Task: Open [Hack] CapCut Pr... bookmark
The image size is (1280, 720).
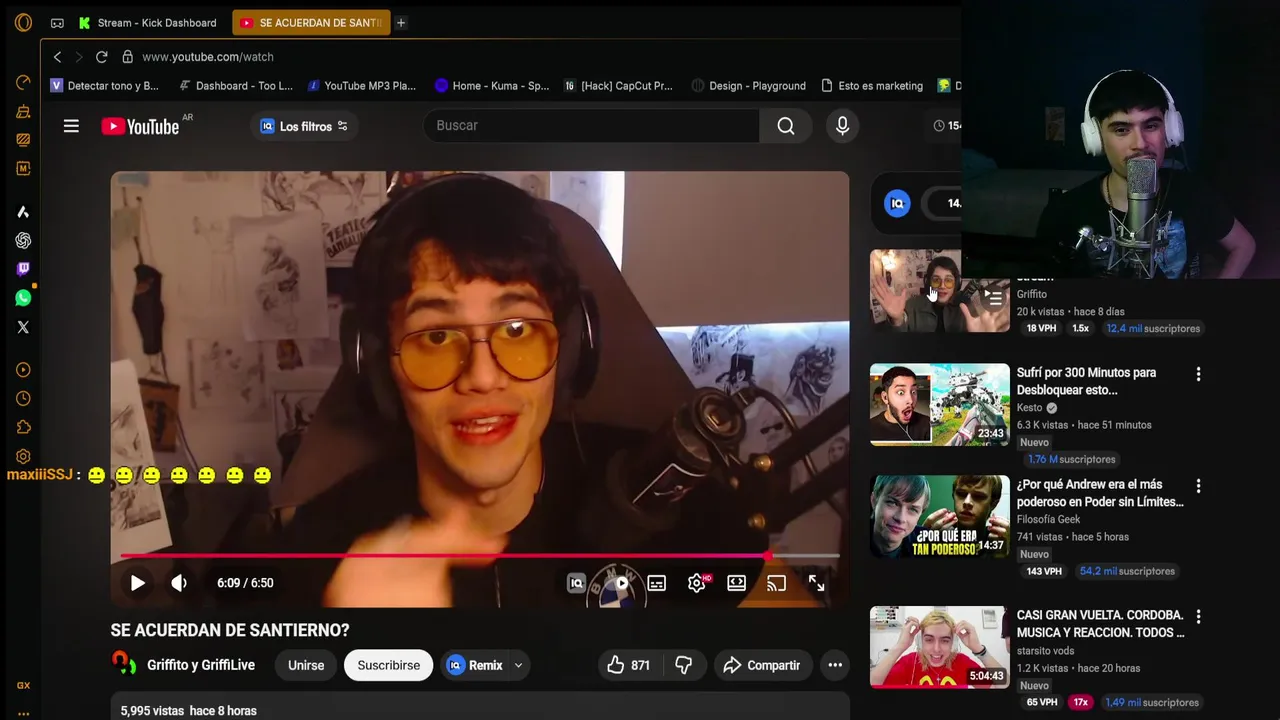Action: 618,86
